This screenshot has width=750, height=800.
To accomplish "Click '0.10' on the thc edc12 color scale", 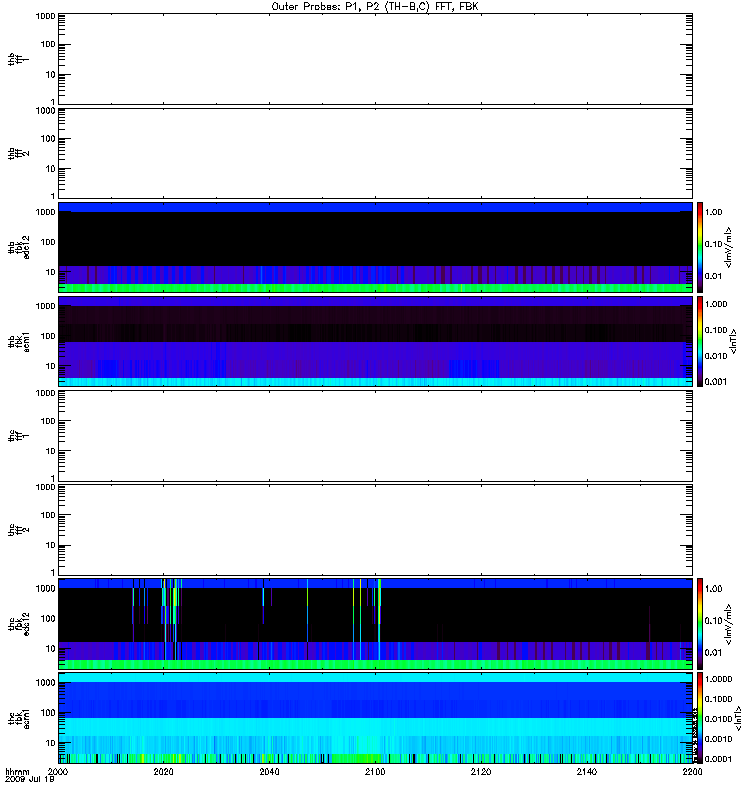I will click(x=714, y=620).
